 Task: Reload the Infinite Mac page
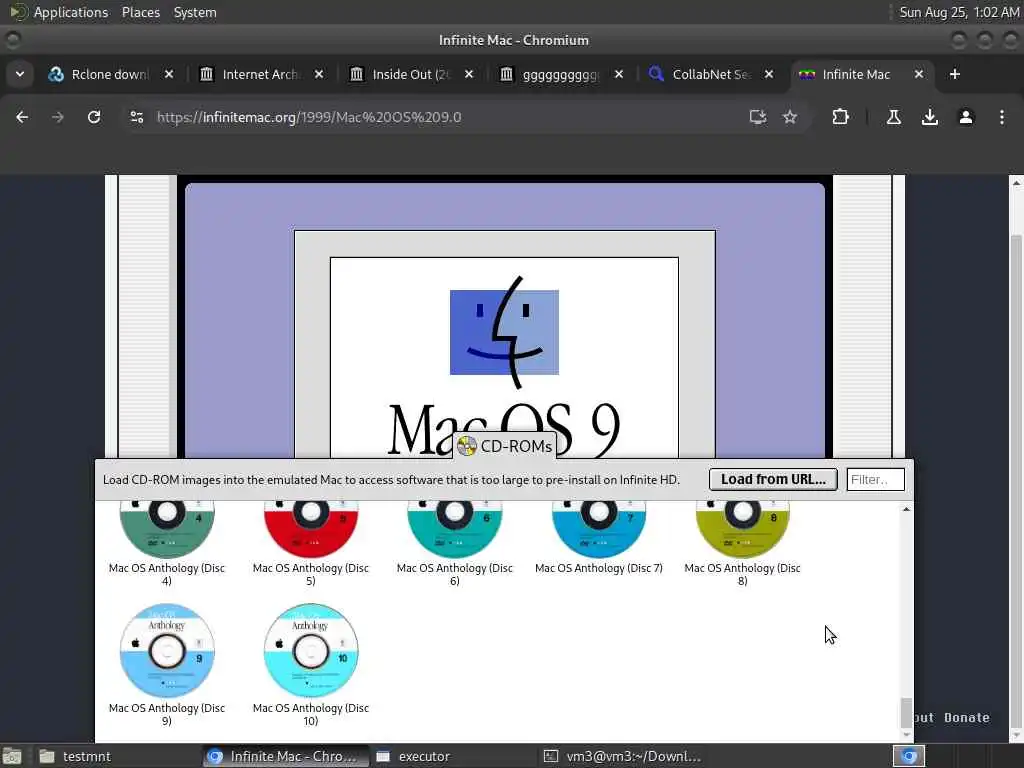point(94,117)
